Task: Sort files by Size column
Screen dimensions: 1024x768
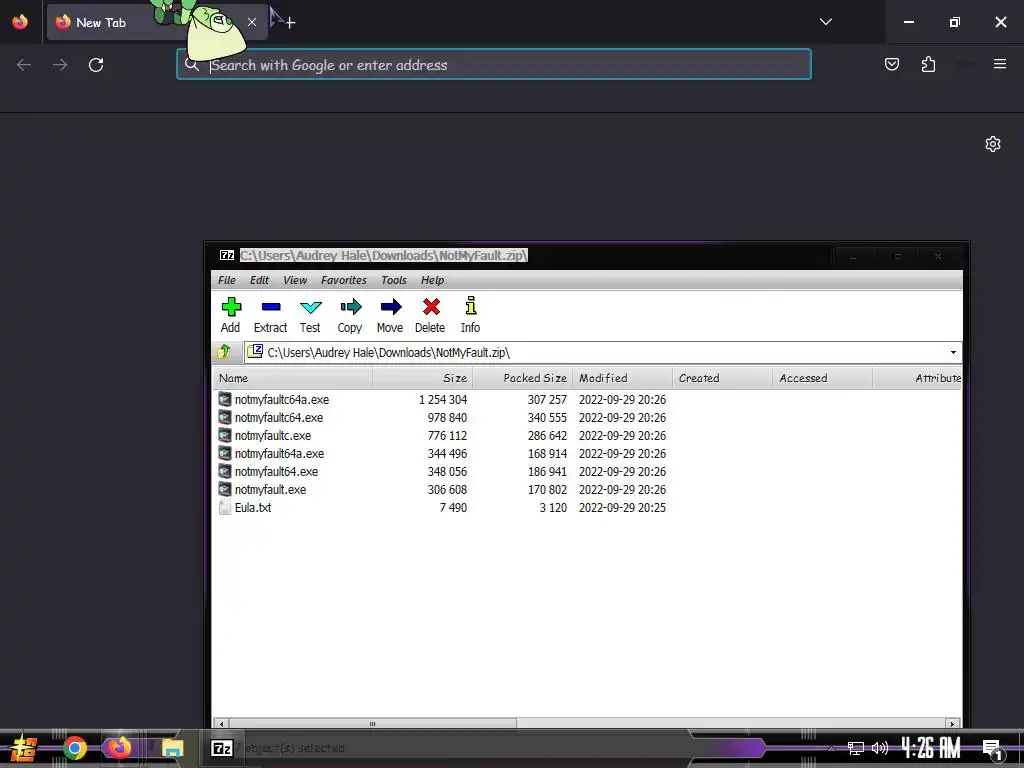Action: (423, 378)
